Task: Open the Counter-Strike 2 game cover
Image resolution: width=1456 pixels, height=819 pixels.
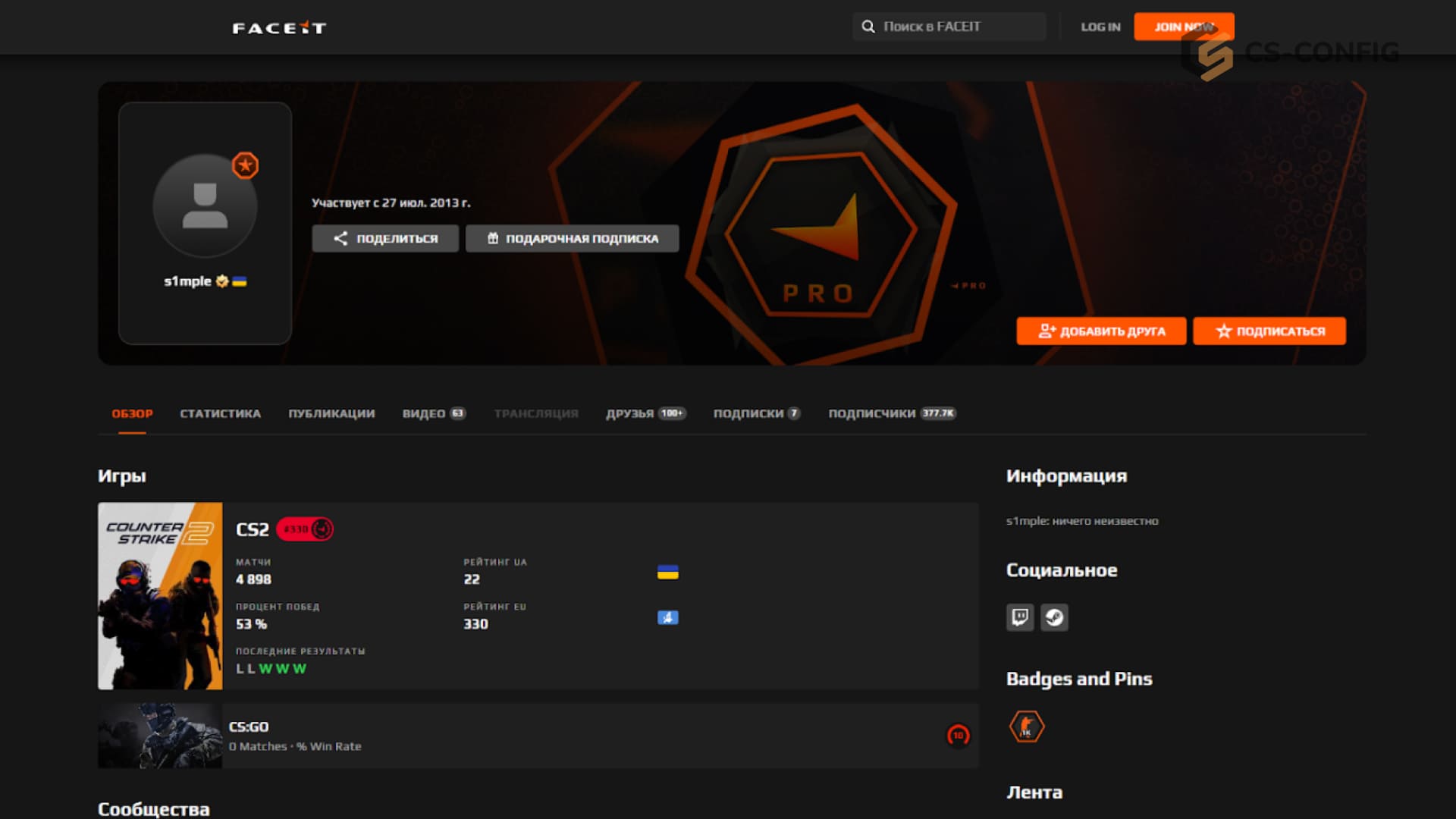Action: pyautogui.click(x=160, y=596)
